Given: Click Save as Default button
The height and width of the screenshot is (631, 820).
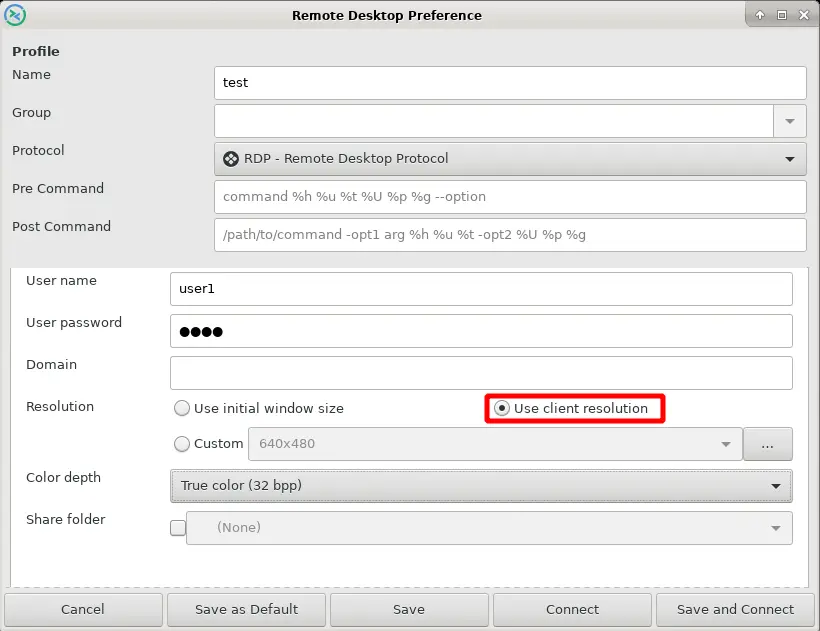Looking at the screenshot, I should tap(246, 609).
